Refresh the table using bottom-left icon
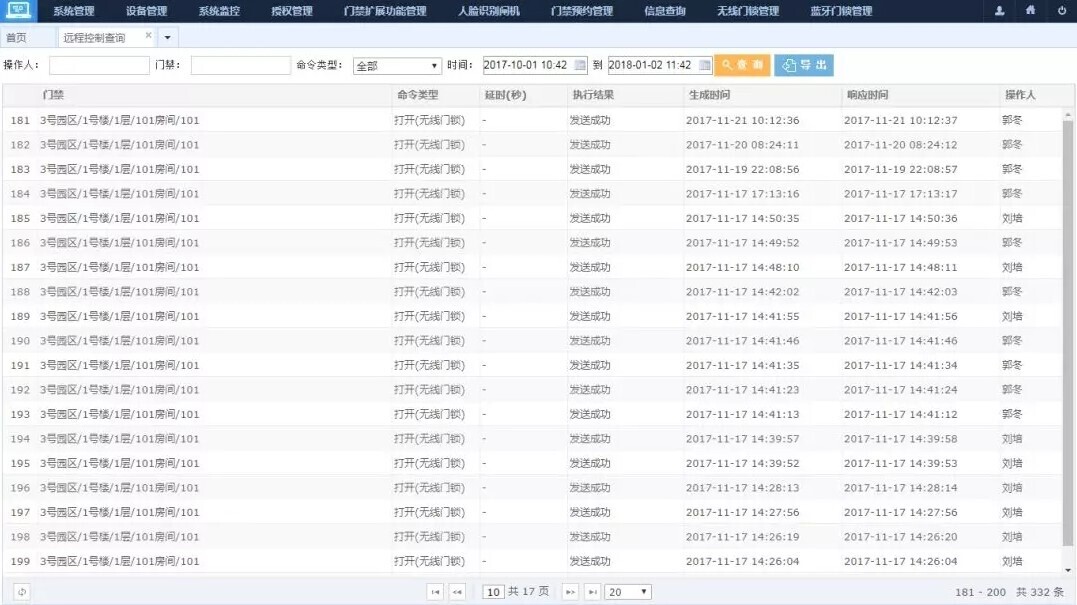 point(21,592)
